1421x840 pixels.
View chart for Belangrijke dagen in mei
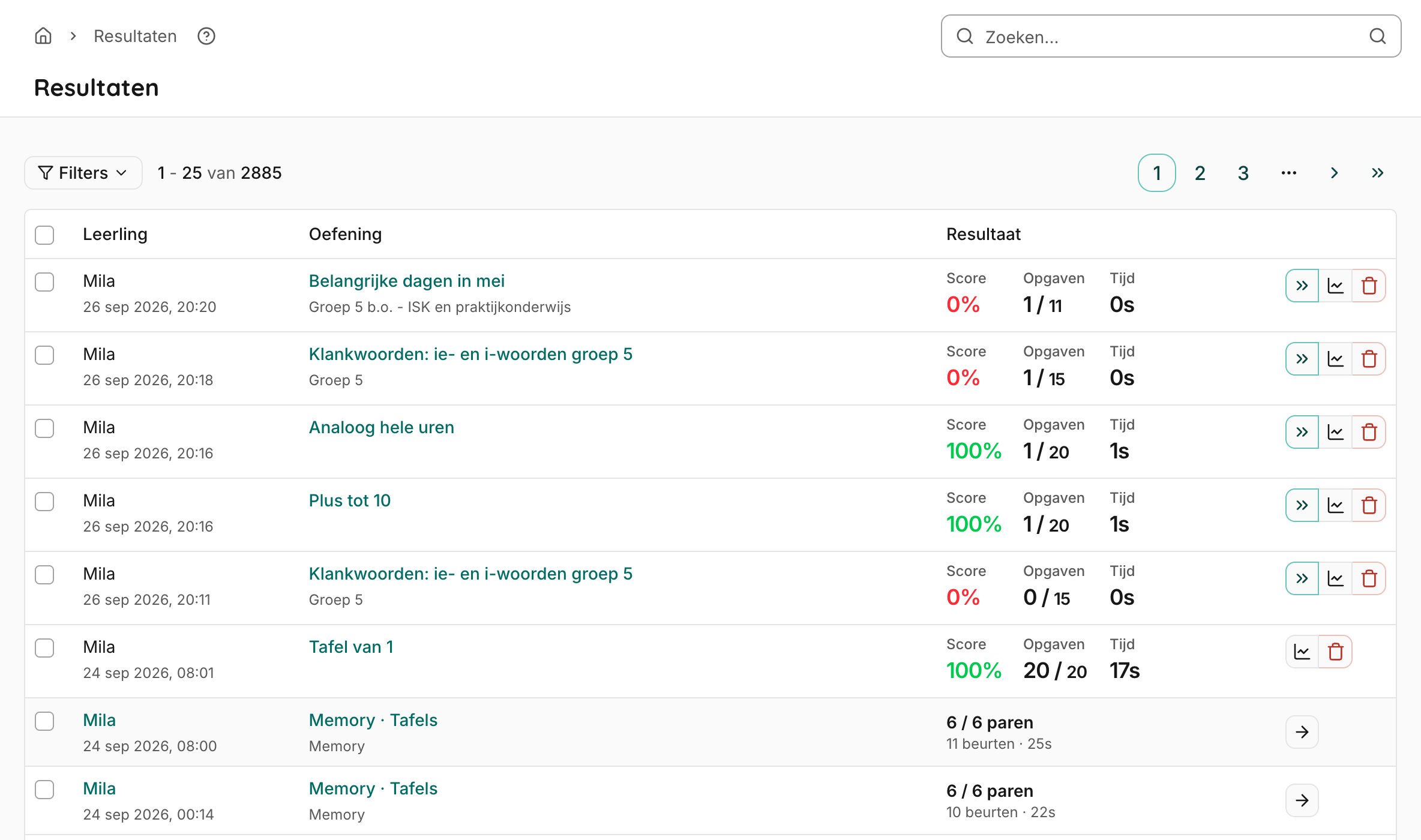click(1336, 286)
